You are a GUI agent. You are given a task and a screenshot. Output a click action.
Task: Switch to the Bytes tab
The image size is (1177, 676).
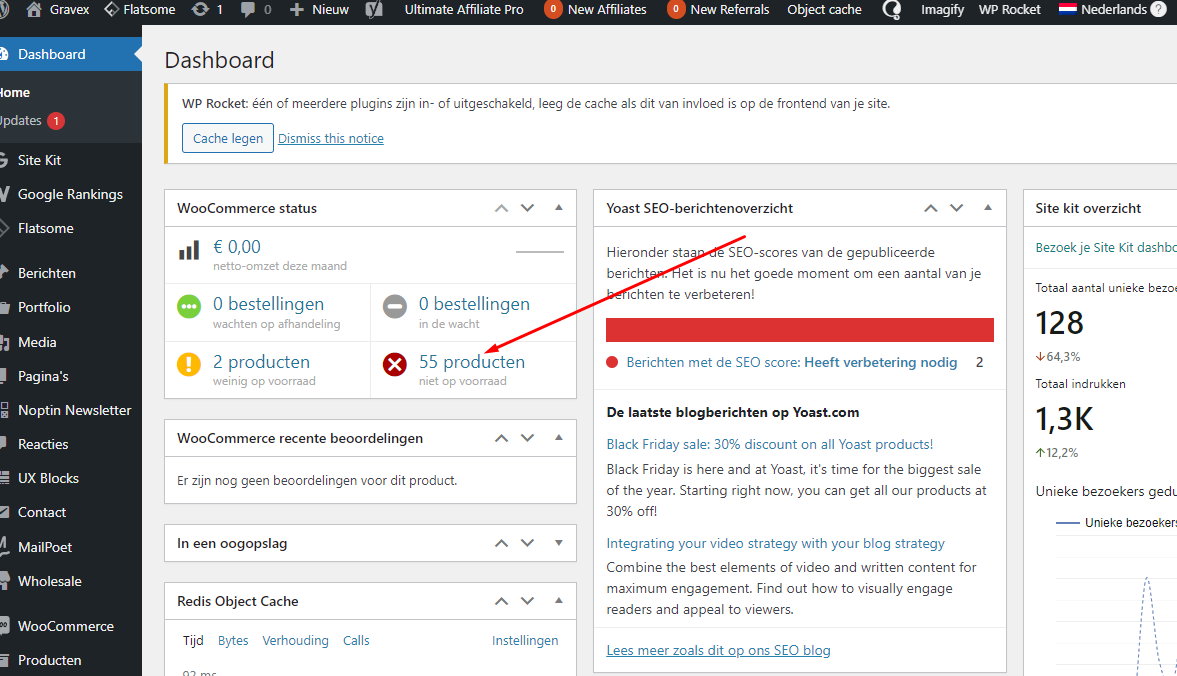[233, 641]
